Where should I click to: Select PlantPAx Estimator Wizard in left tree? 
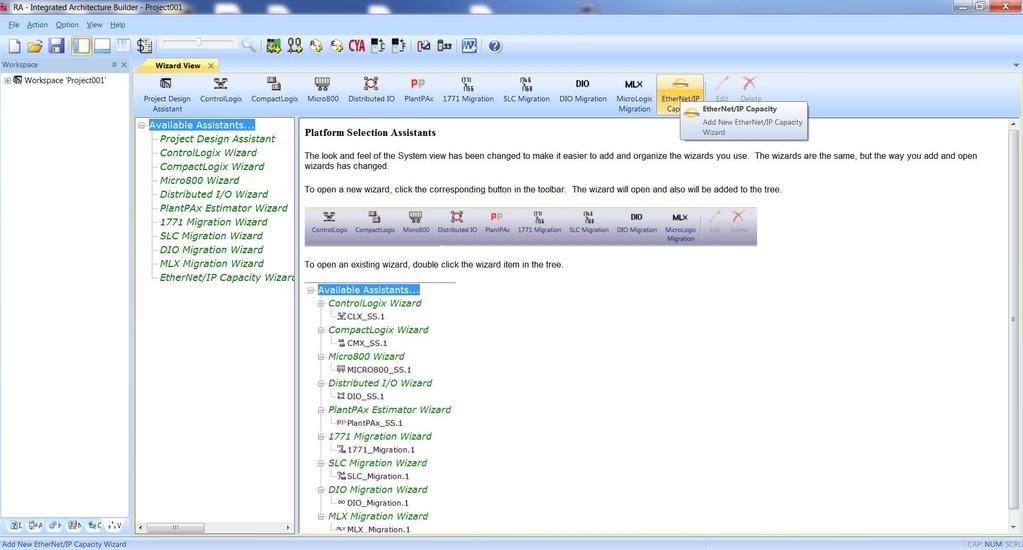[x=224, y=208]
